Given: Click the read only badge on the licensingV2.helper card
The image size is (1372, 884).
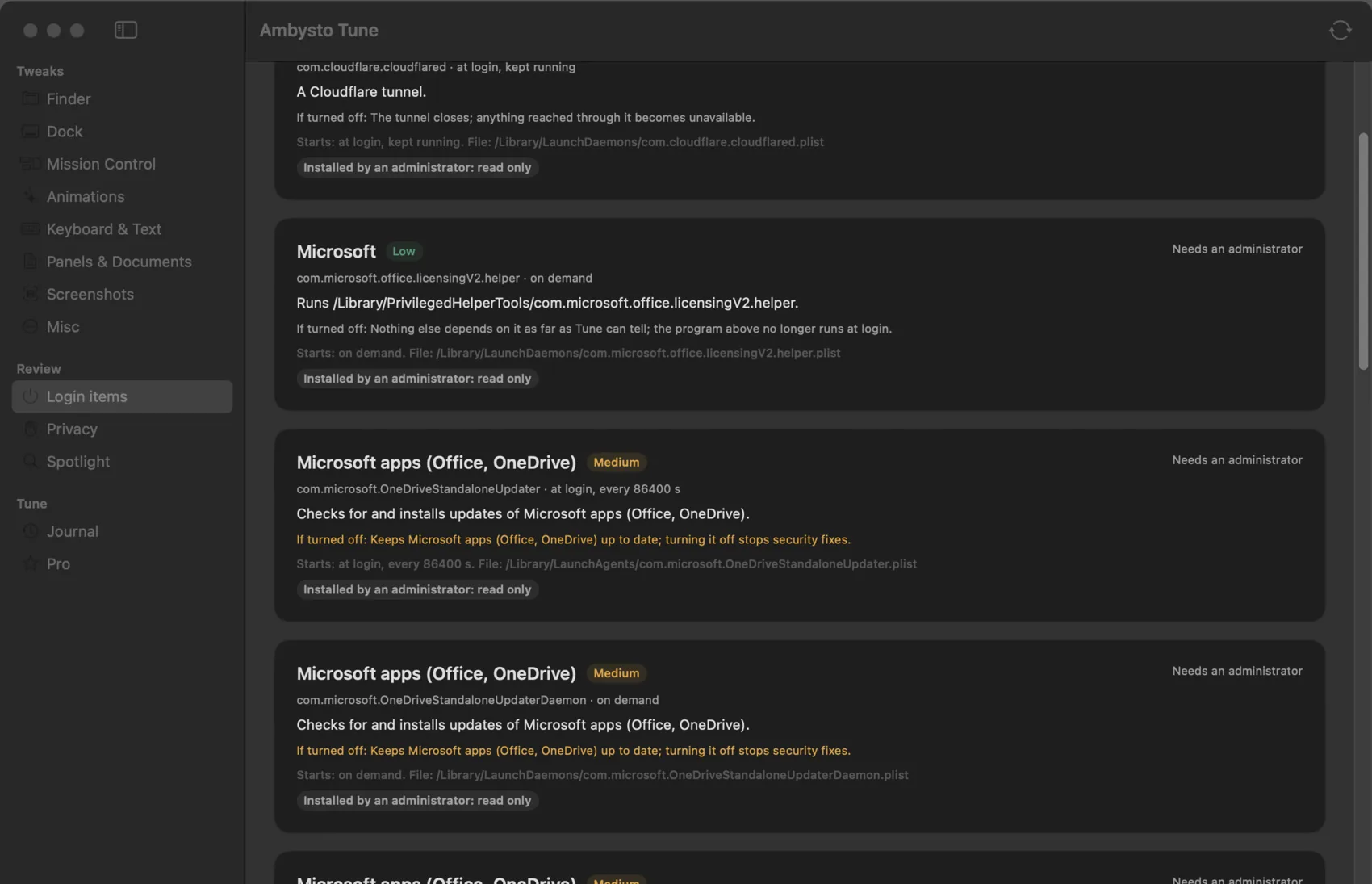Looking at the screenshot, I should [417, 379].
